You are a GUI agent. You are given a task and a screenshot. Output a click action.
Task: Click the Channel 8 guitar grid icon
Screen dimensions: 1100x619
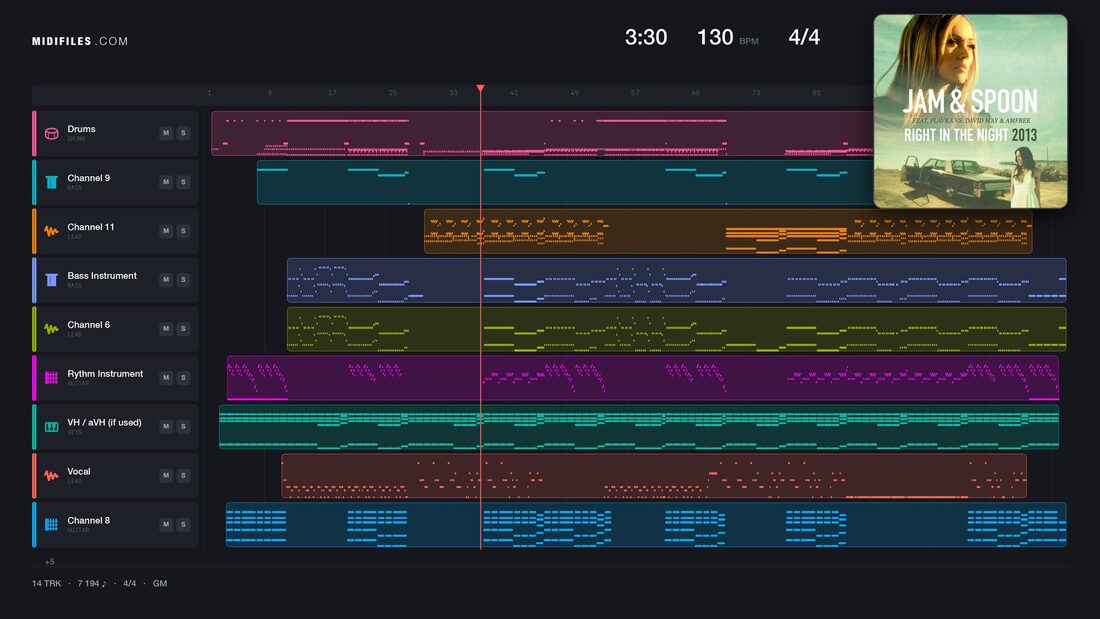pyautogui.click(x=51, y=524)
